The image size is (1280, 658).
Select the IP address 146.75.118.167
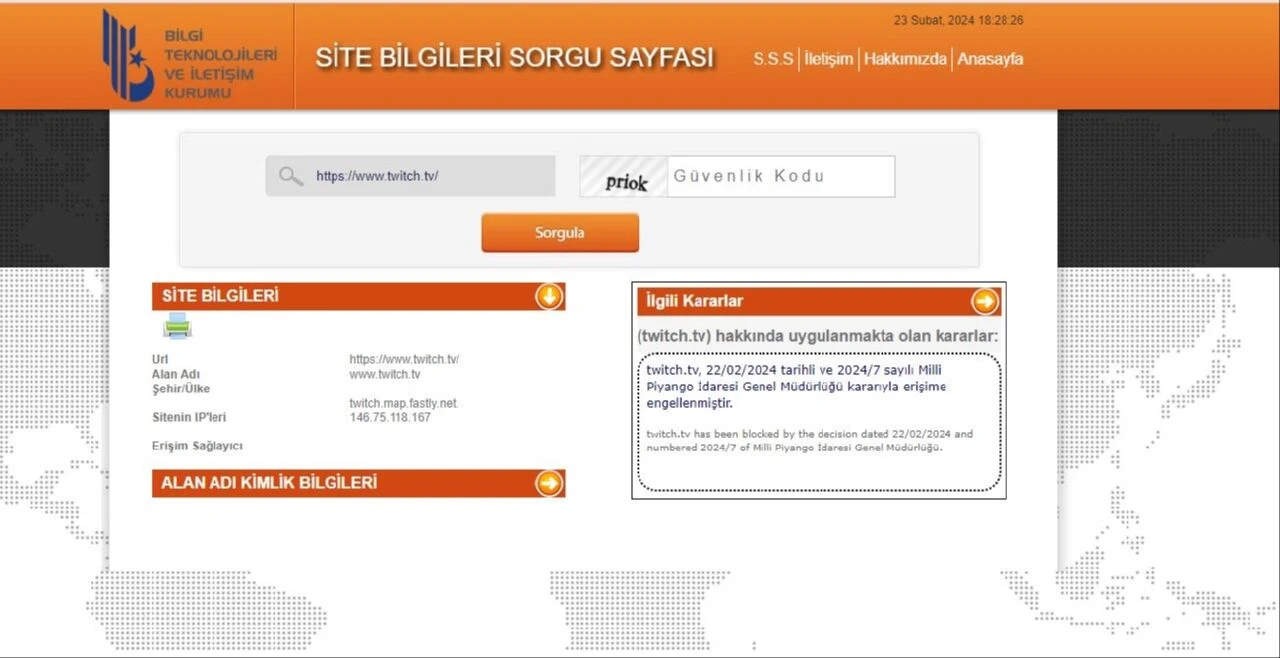pyautogui.click(x=388, y=418)
